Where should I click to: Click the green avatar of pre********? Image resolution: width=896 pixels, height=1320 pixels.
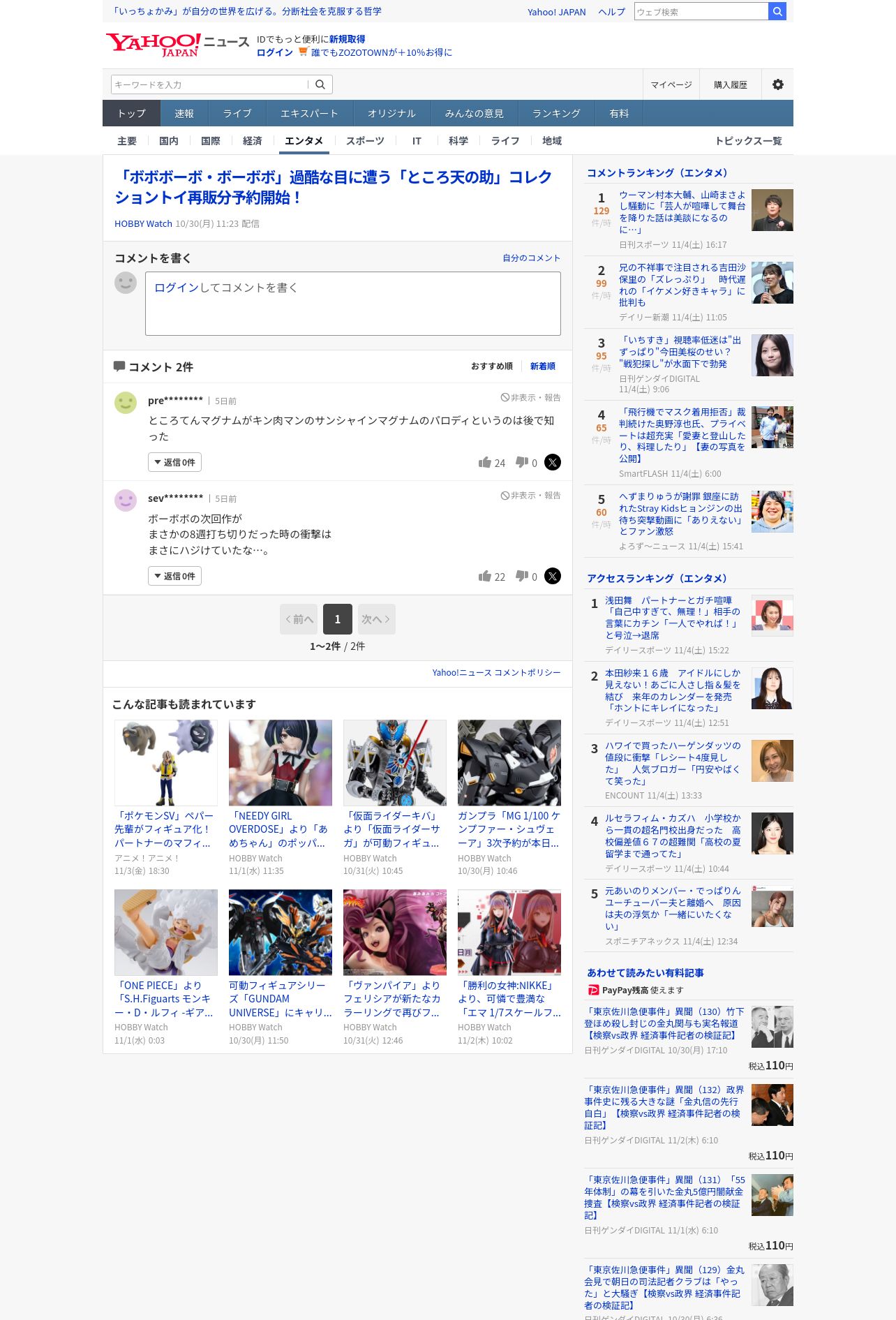126,403
